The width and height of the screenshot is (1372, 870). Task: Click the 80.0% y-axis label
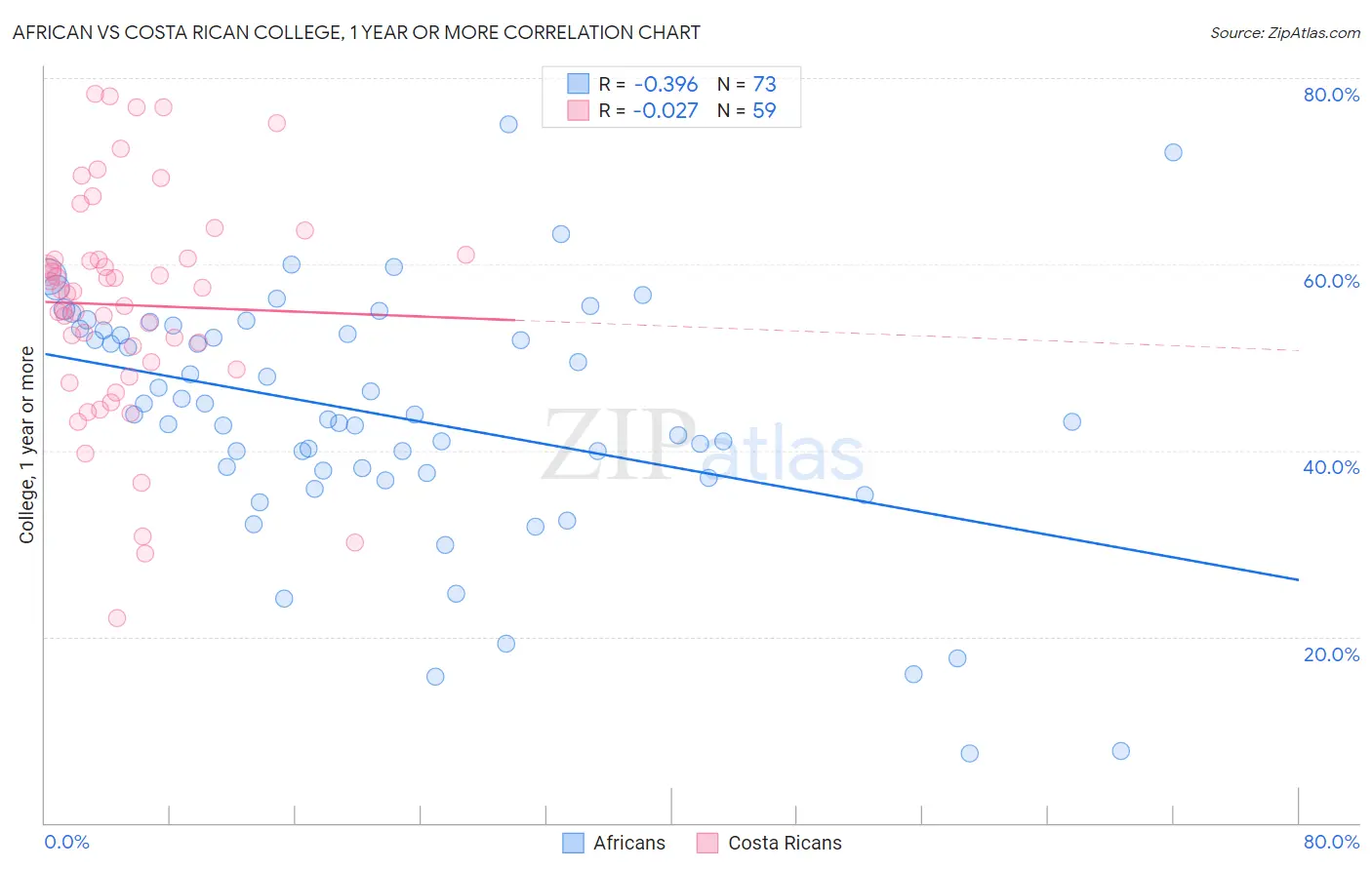pos(1331,95)
